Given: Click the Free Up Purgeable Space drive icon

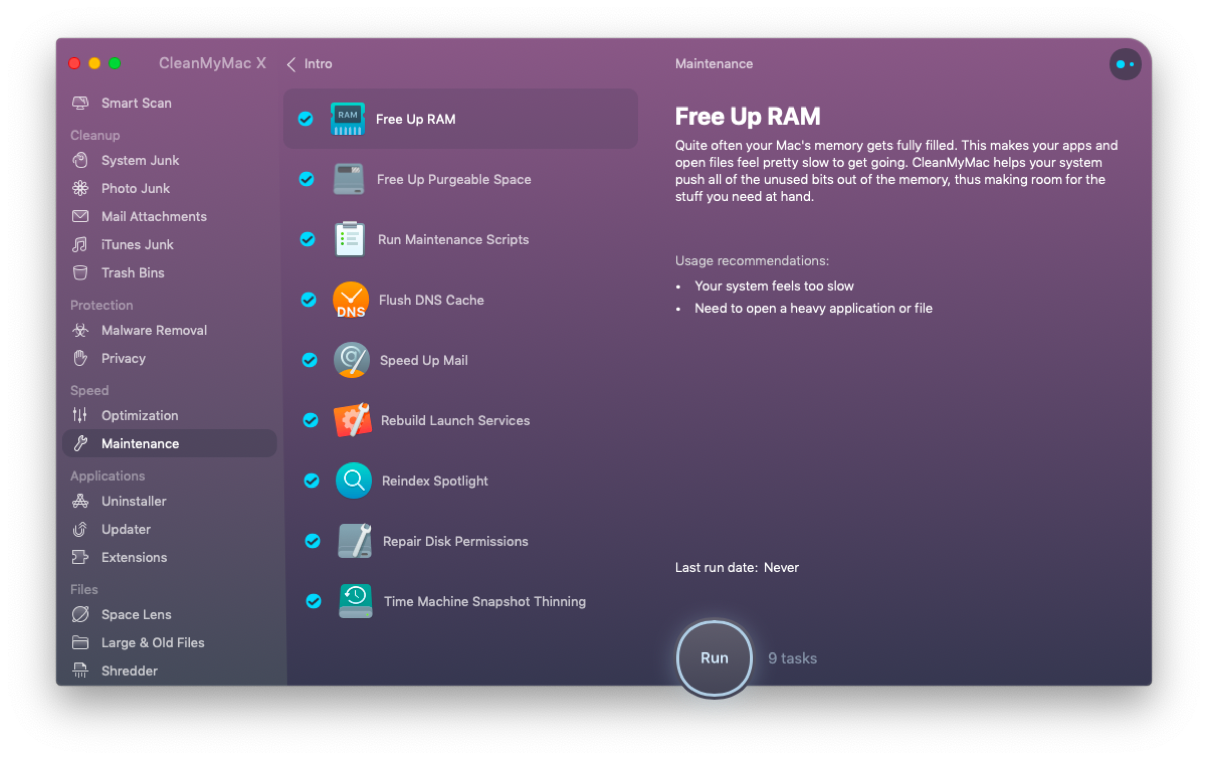Looking at the screenshot, I should coord(349,179).
